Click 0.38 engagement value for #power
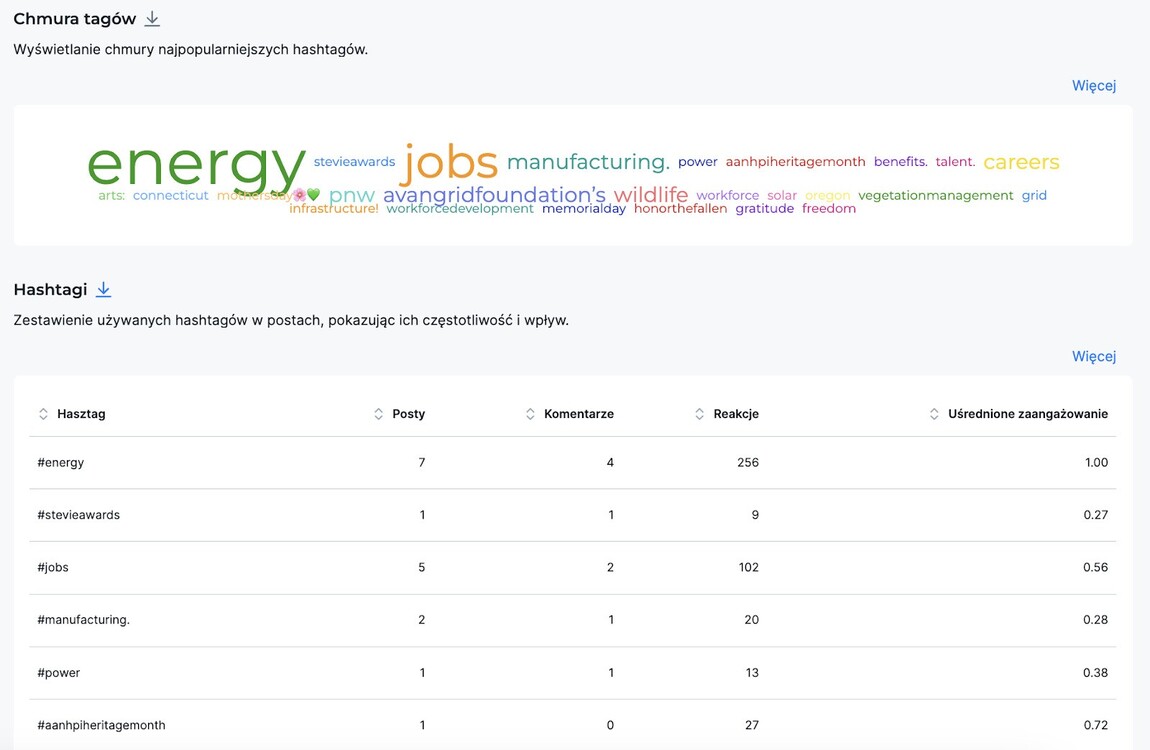Screen dimensions: 1150x750 tap(1096, 673)
